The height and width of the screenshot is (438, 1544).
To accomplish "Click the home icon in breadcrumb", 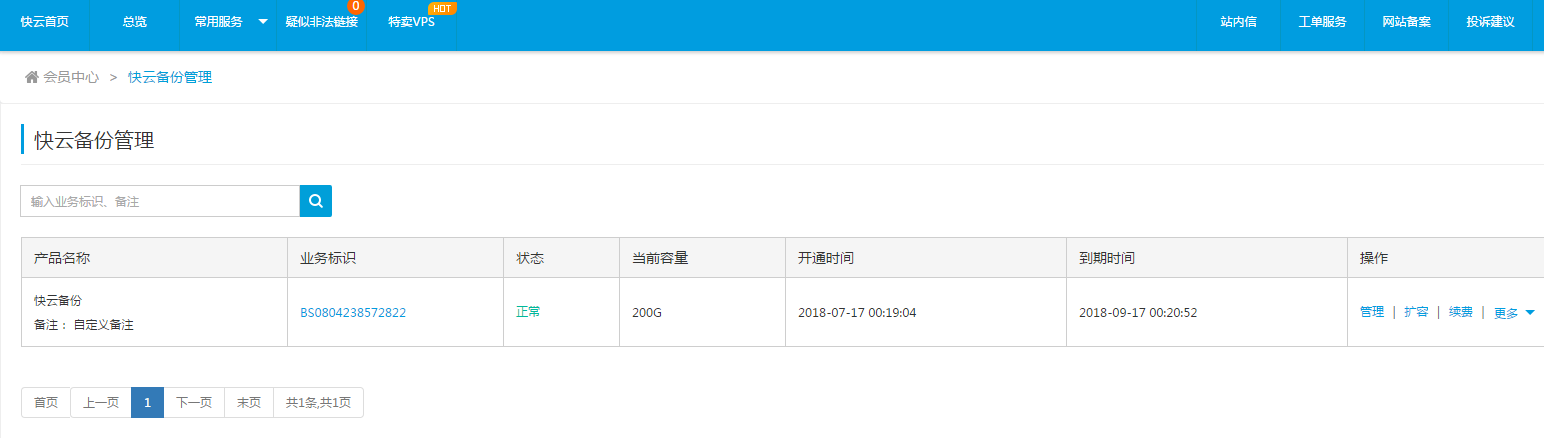I will [x=32, y=77].
